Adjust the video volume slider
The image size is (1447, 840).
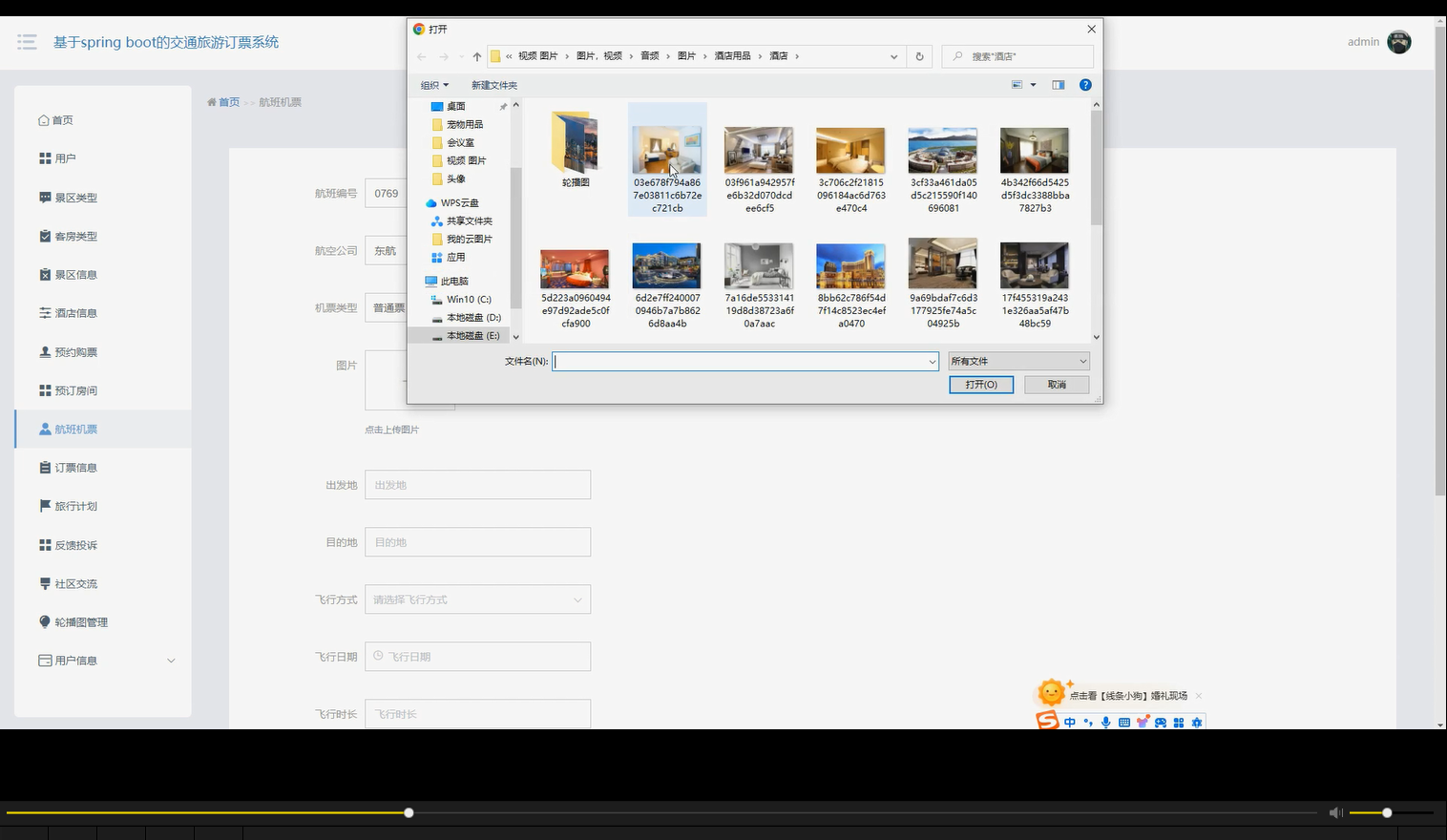pyautogui.click(x=1391, y=813)
